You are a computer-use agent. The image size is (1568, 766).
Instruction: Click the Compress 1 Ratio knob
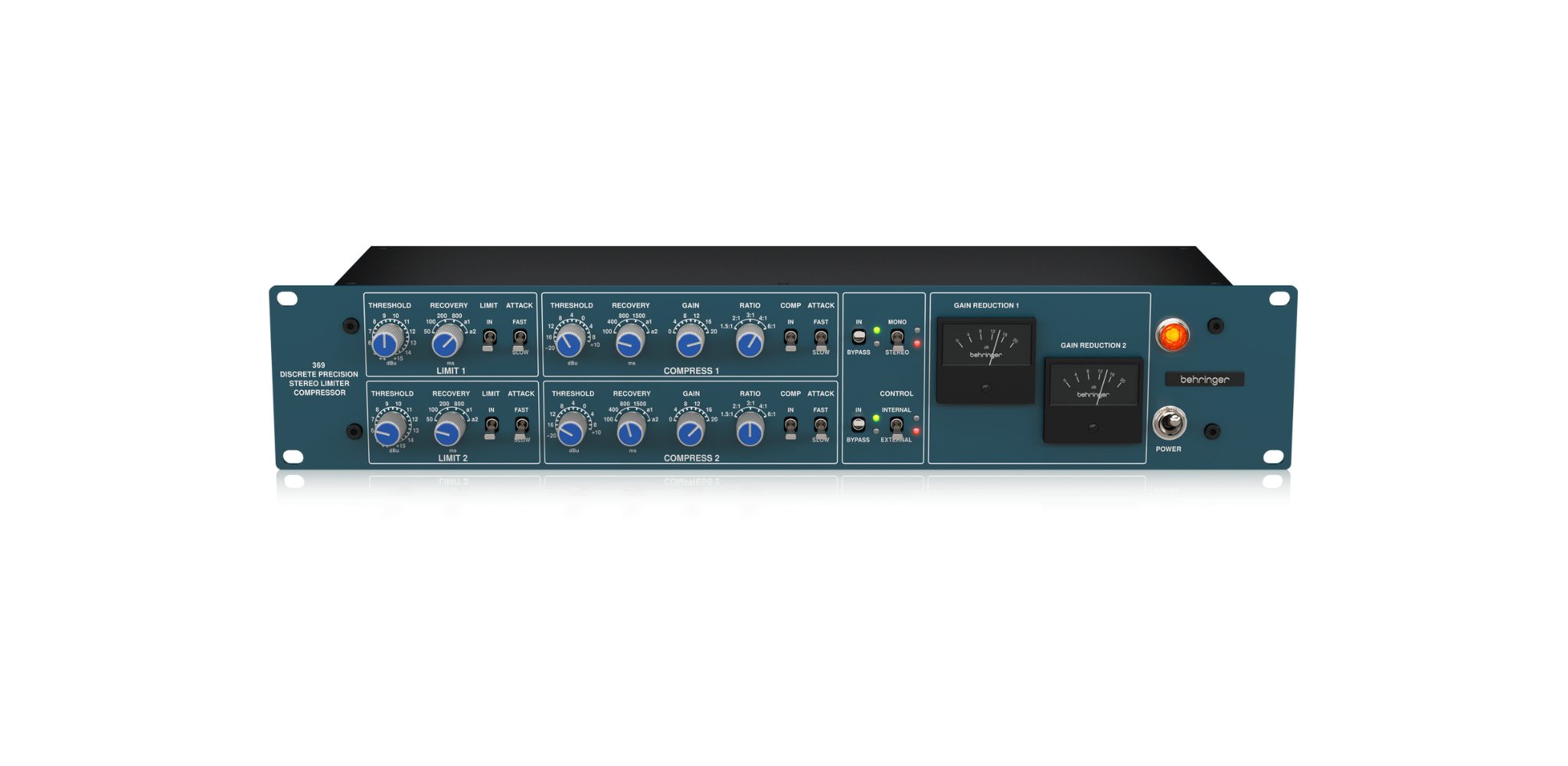(750, 342)
